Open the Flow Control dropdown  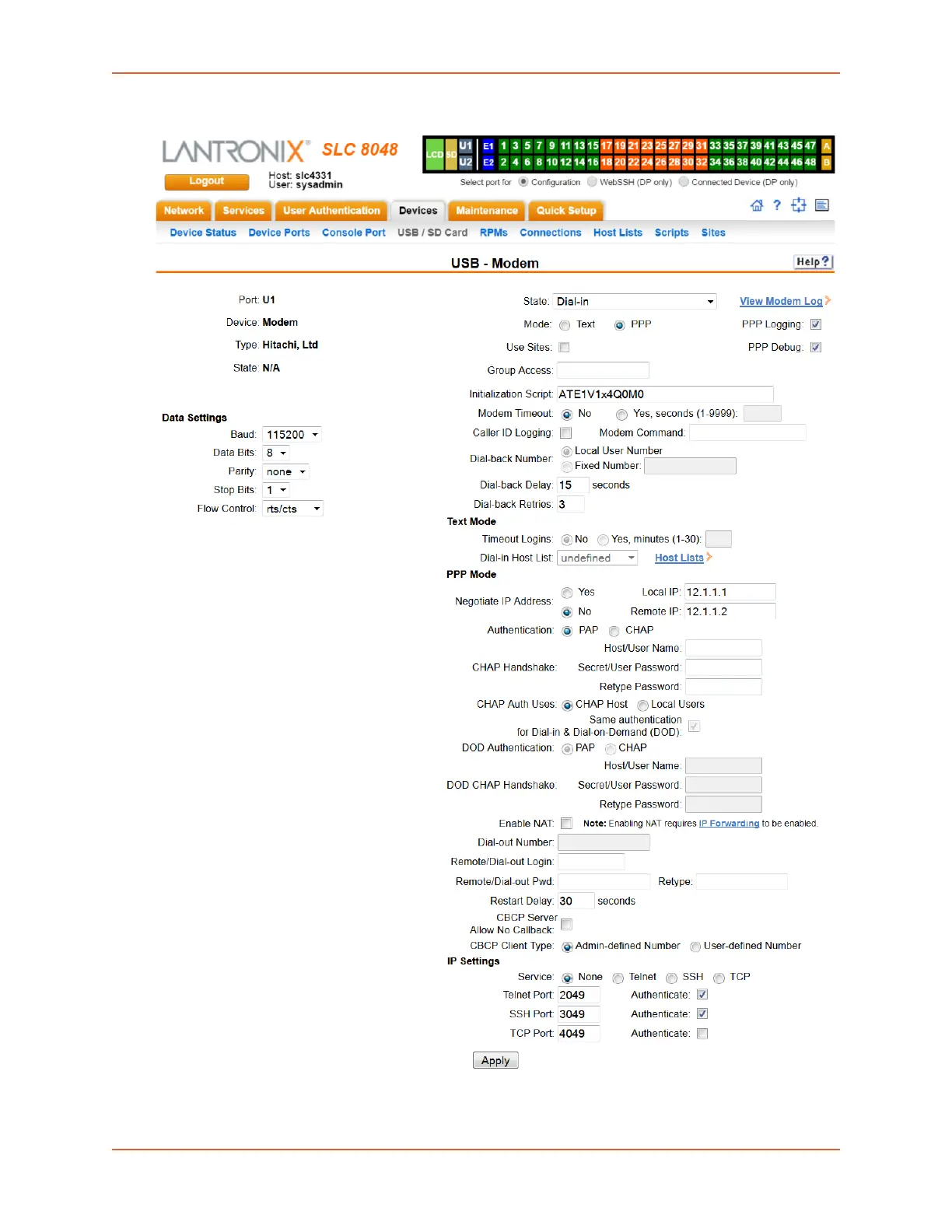[292, 509]
